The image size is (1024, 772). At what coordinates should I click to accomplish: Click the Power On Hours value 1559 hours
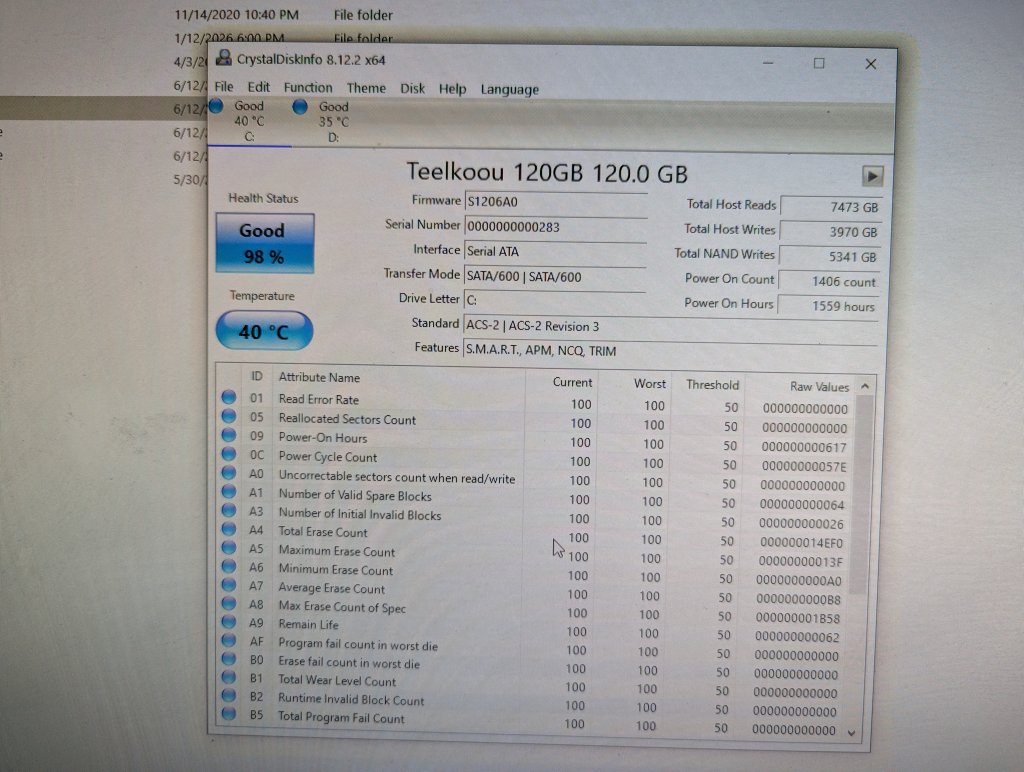(827, 306)
